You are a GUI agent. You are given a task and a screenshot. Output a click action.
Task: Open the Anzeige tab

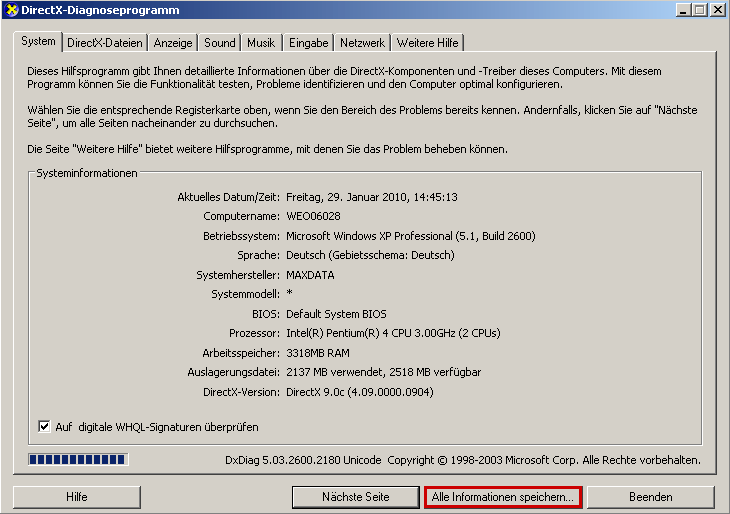173,43
